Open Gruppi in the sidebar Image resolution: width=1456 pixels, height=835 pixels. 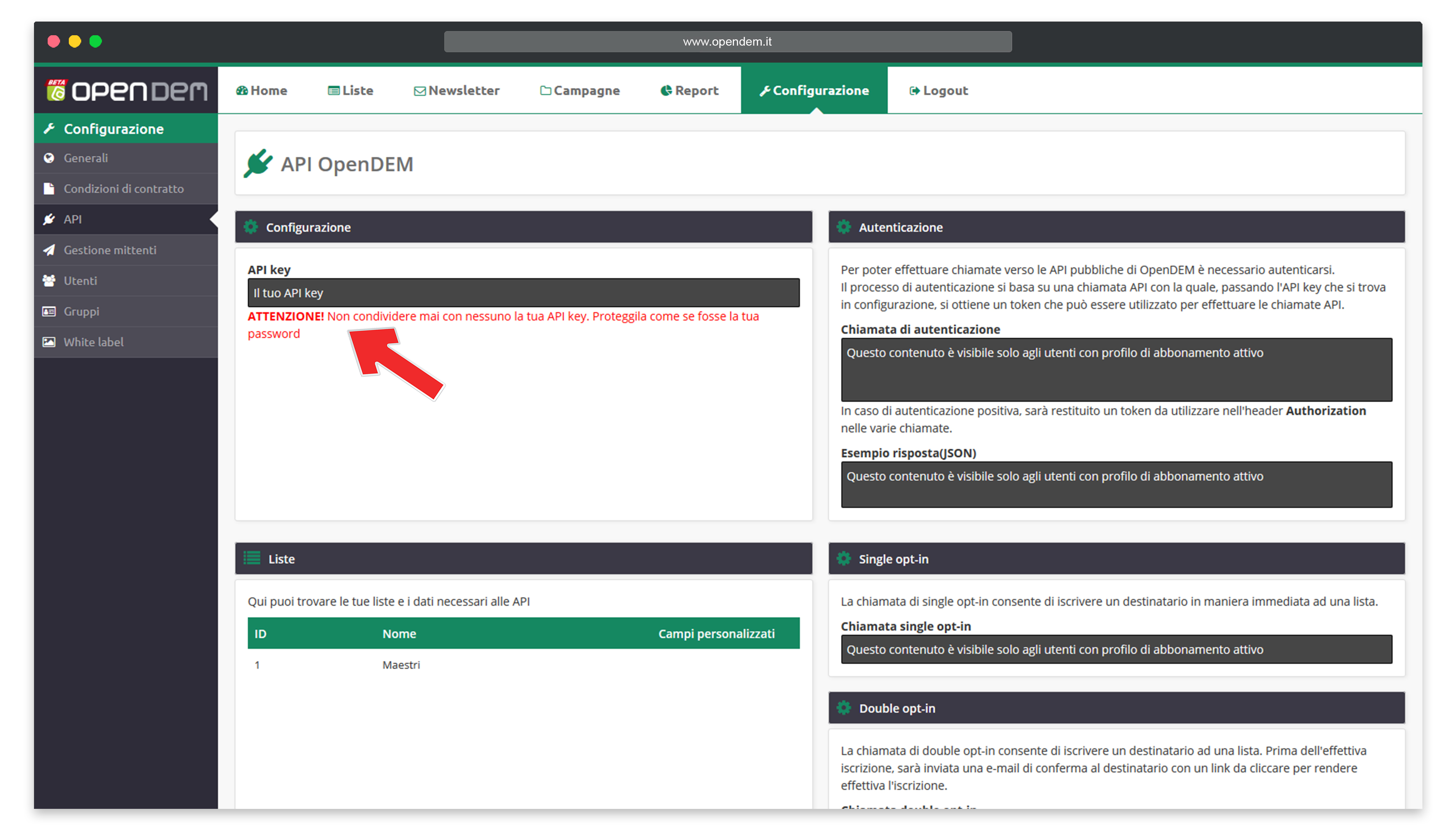[x=126, y=311]
